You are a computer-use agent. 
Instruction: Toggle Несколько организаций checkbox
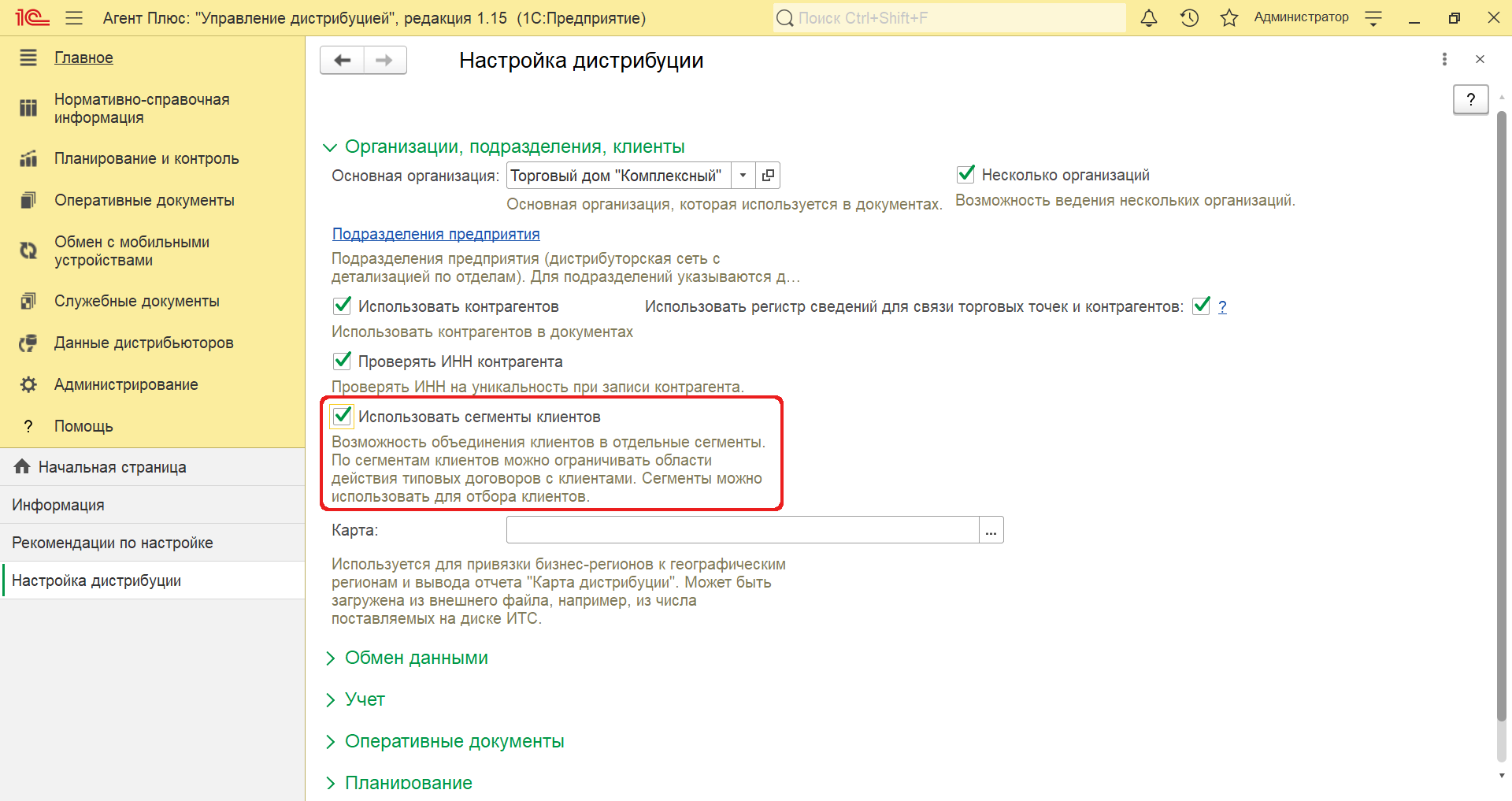tap(965, 174)
